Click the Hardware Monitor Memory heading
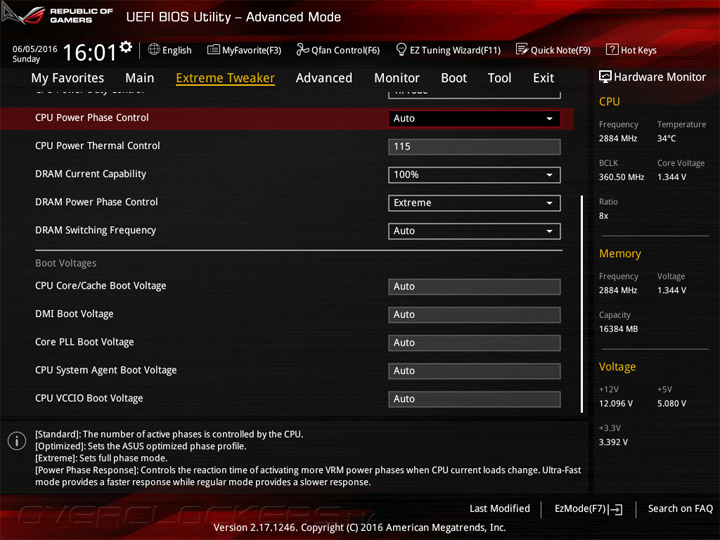 point(620,253)
